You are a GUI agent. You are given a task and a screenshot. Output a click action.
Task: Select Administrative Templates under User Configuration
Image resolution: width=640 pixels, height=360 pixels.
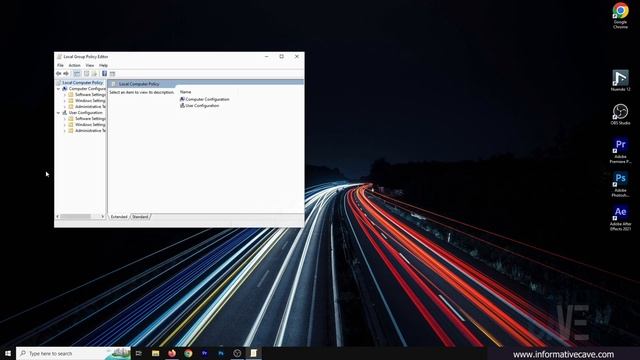(90, 131)
